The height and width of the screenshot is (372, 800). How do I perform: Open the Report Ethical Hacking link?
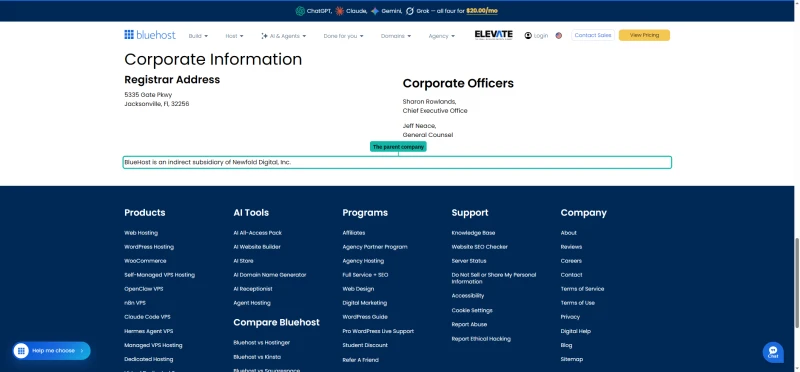481,339
